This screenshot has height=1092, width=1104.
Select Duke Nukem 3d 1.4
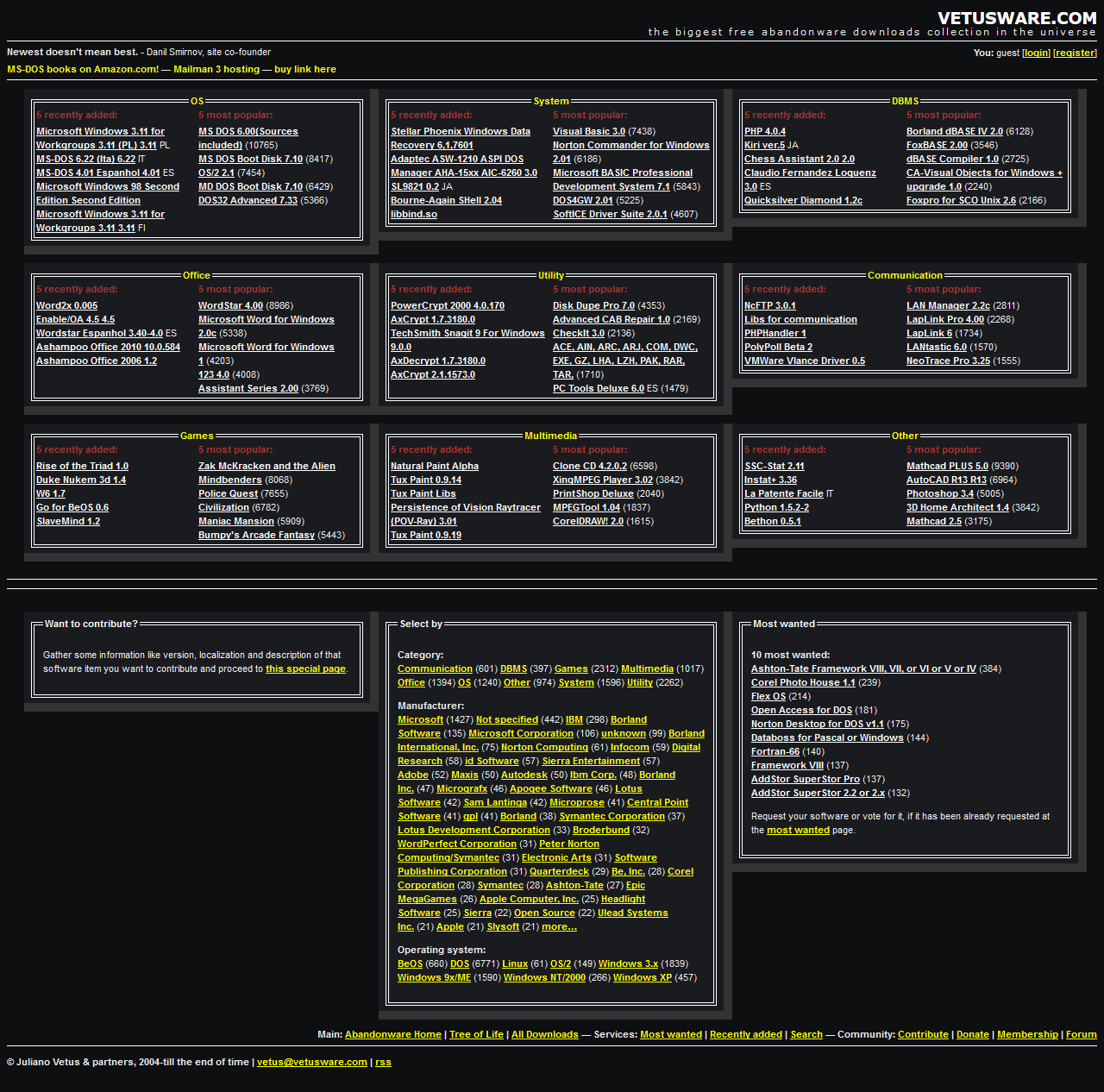81,480
